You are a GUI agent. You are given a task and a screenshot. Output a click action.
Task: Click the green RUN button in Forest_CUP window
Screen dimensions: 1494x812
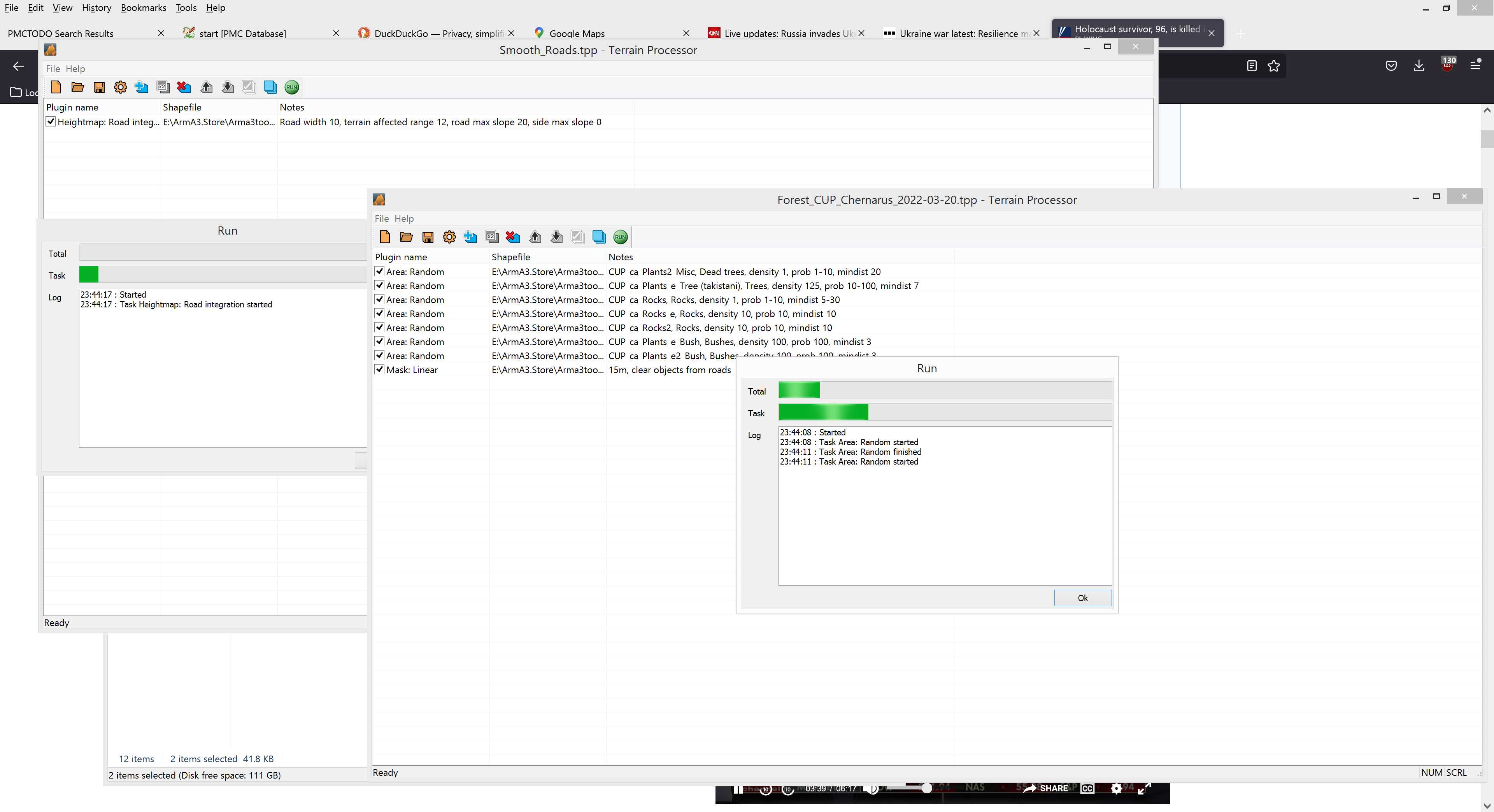tap(620, 237)
